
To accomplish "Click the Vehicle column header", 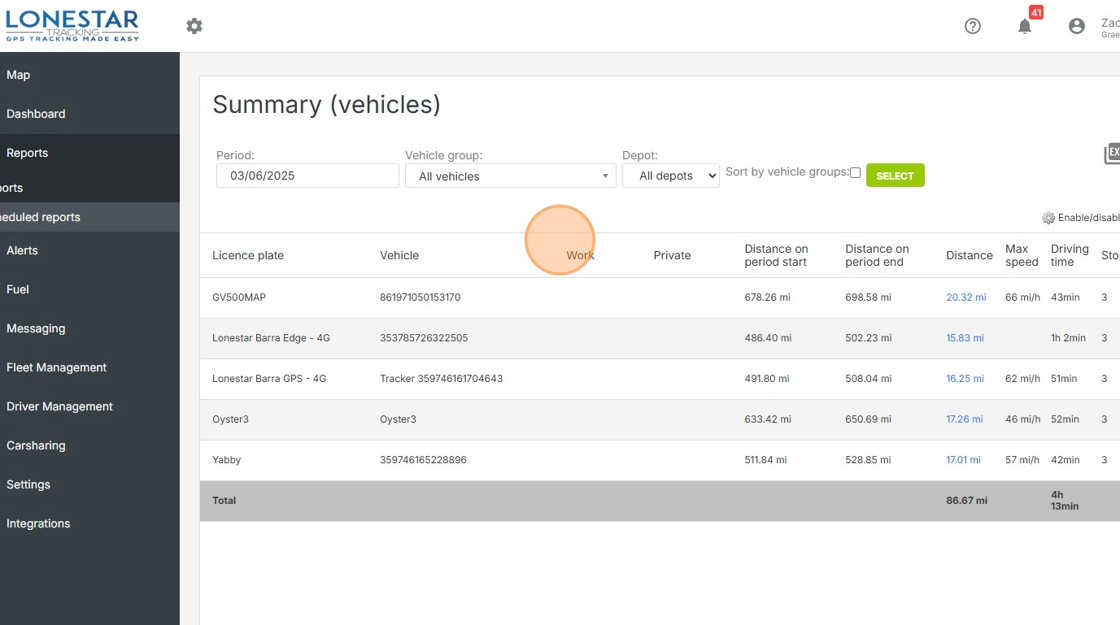I will (x=399, y=255).
